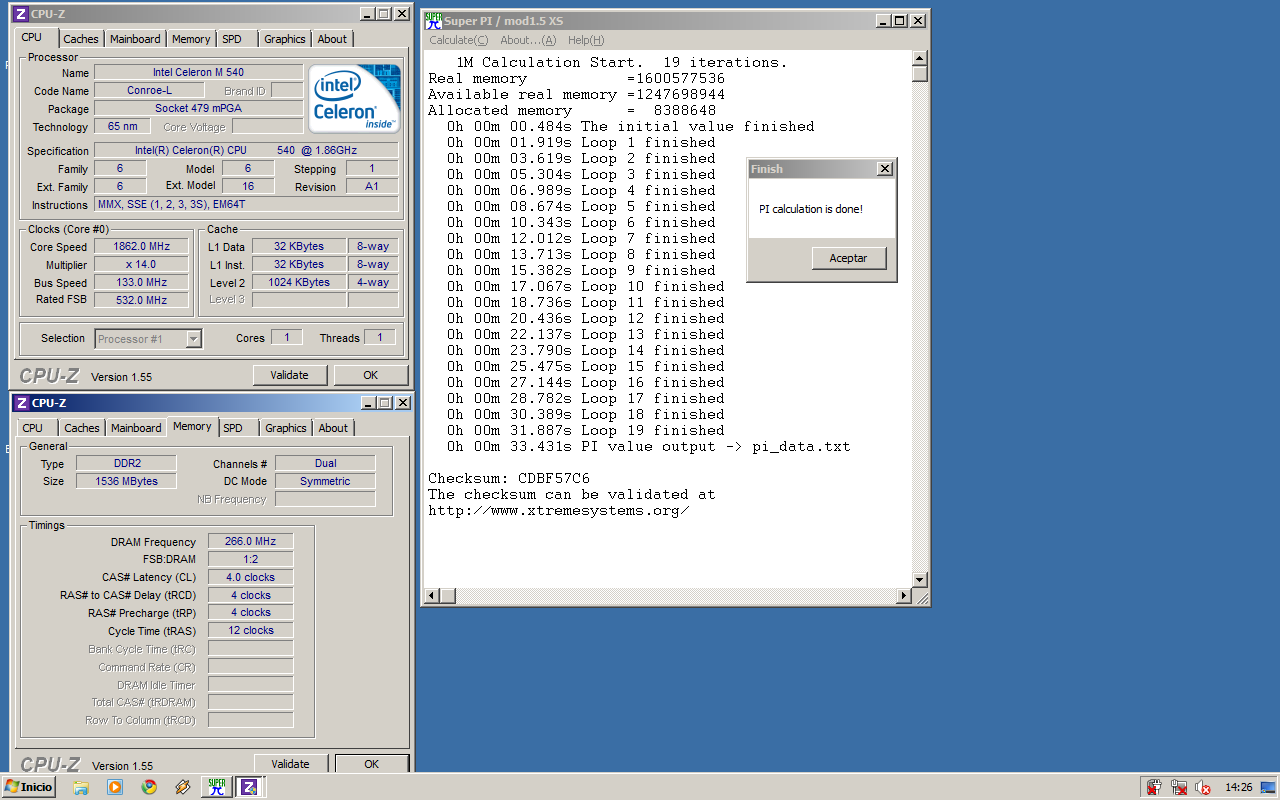1280x800 pixels.
Task: Click the top CPU-Z window title icon
Action: tap(21, 14)
